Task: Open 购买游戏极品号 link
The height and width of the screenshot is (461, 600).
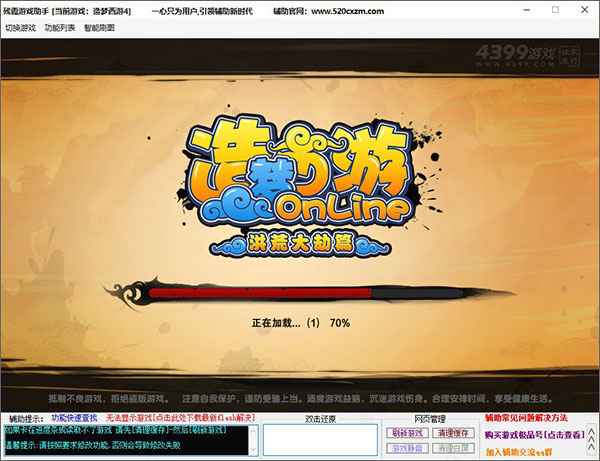Action: pos(535,435)
